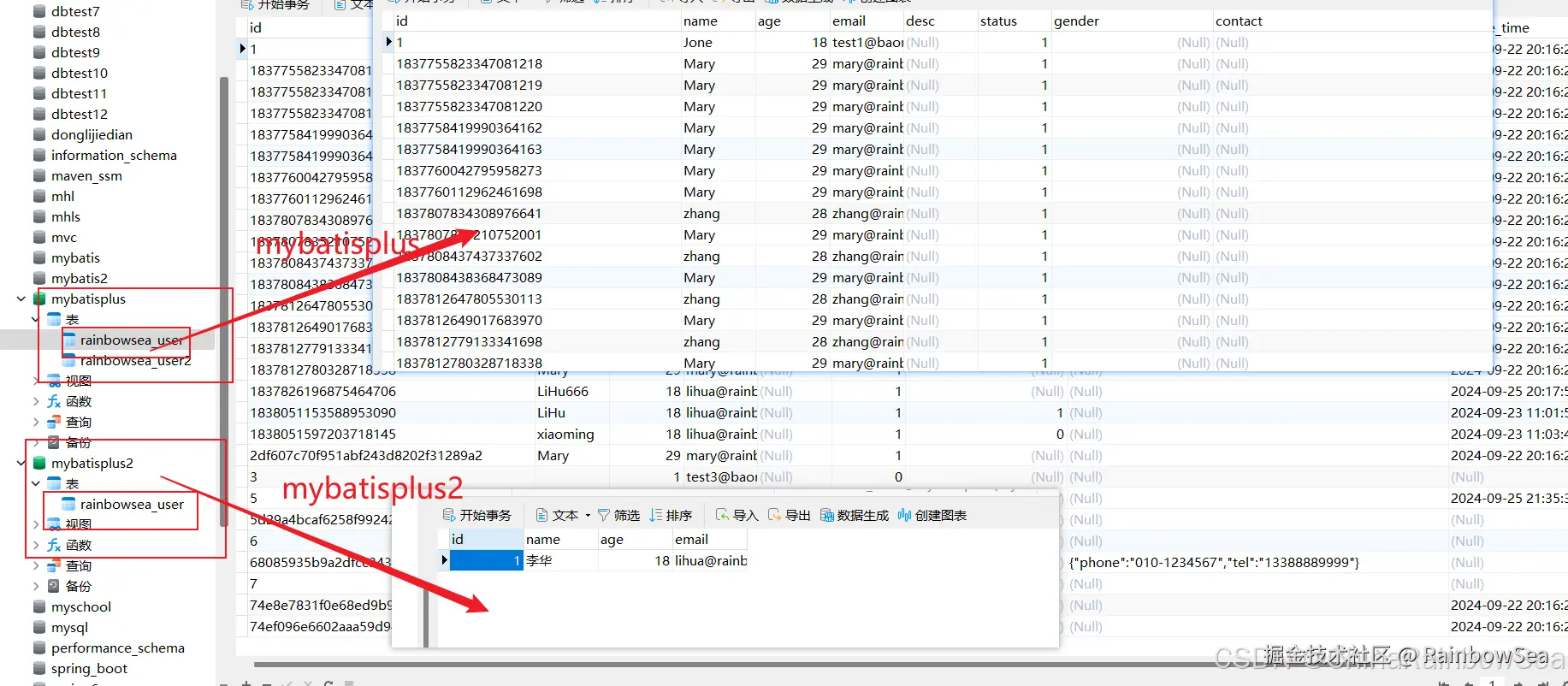Click the spring_boot database icon

[39, 668]
